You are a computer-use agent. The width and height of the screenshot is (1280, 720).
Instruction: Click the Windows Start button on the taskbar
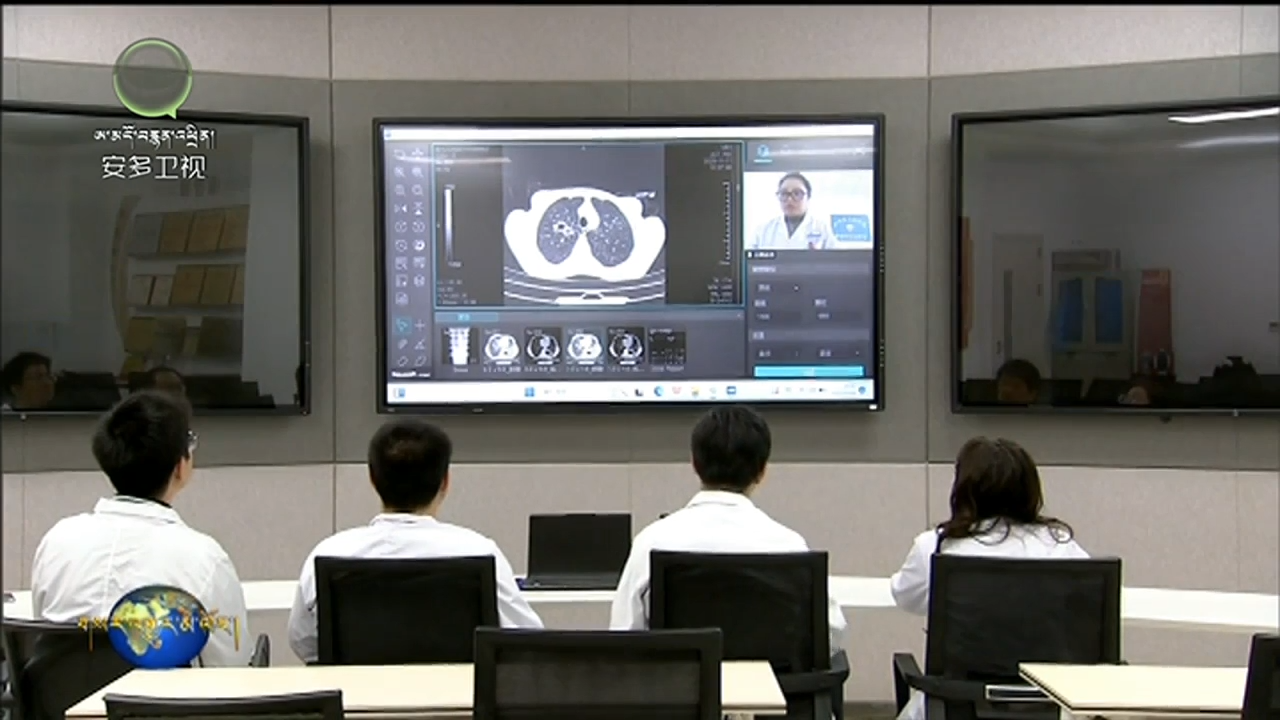(x=529, y=391)
